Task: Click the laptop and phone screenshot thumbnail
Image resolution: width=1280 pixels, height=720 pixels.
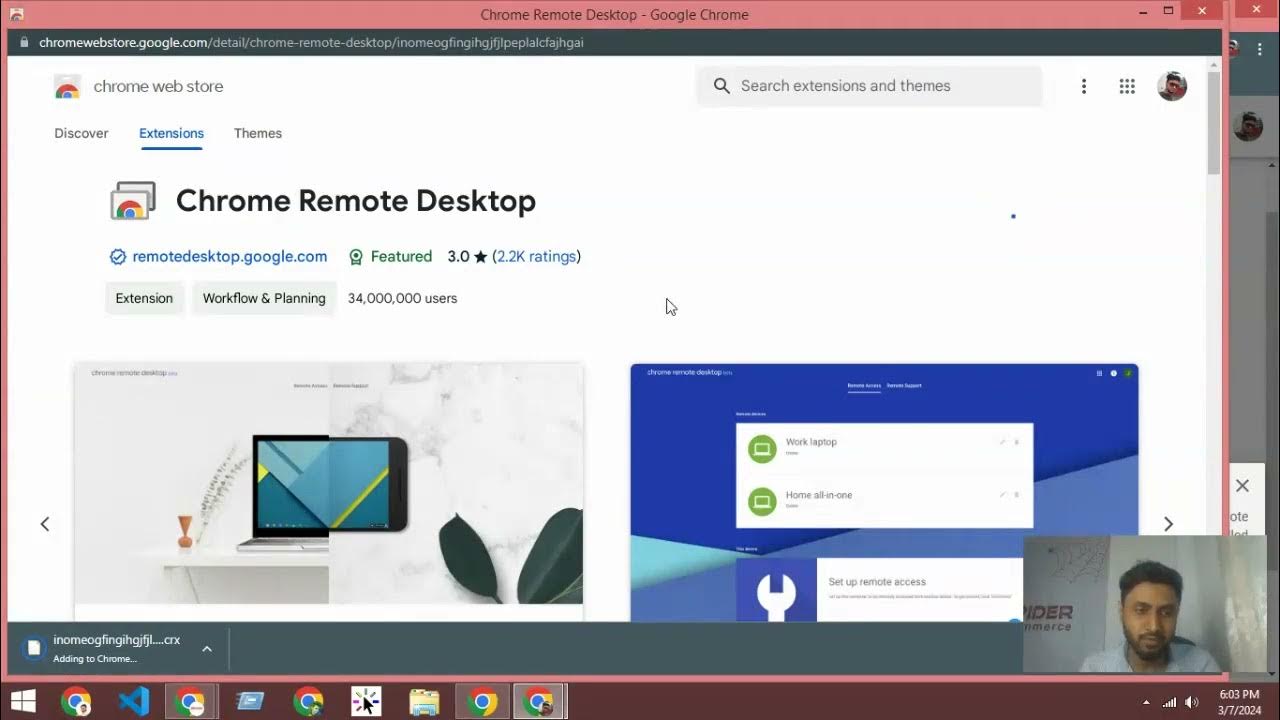Action: (329, 492)
